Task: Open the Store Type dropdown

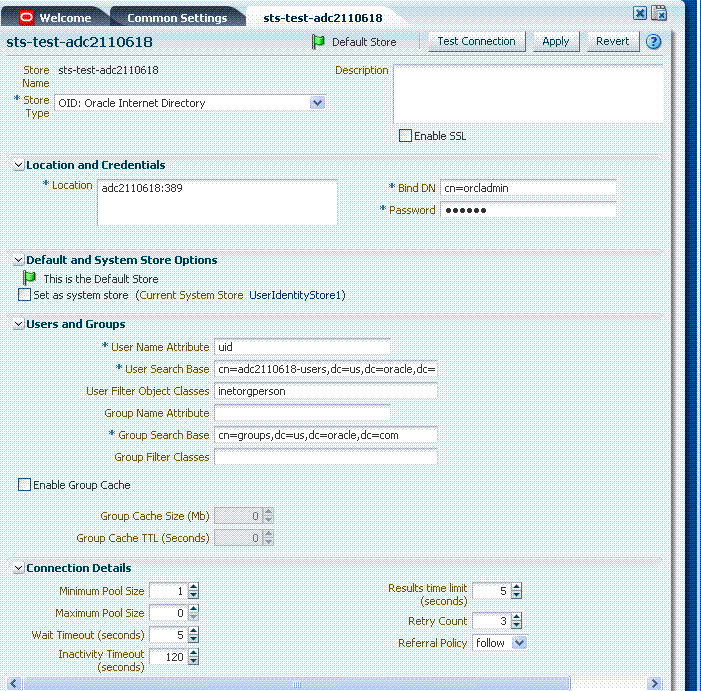Action: click(x=317, y=103)
